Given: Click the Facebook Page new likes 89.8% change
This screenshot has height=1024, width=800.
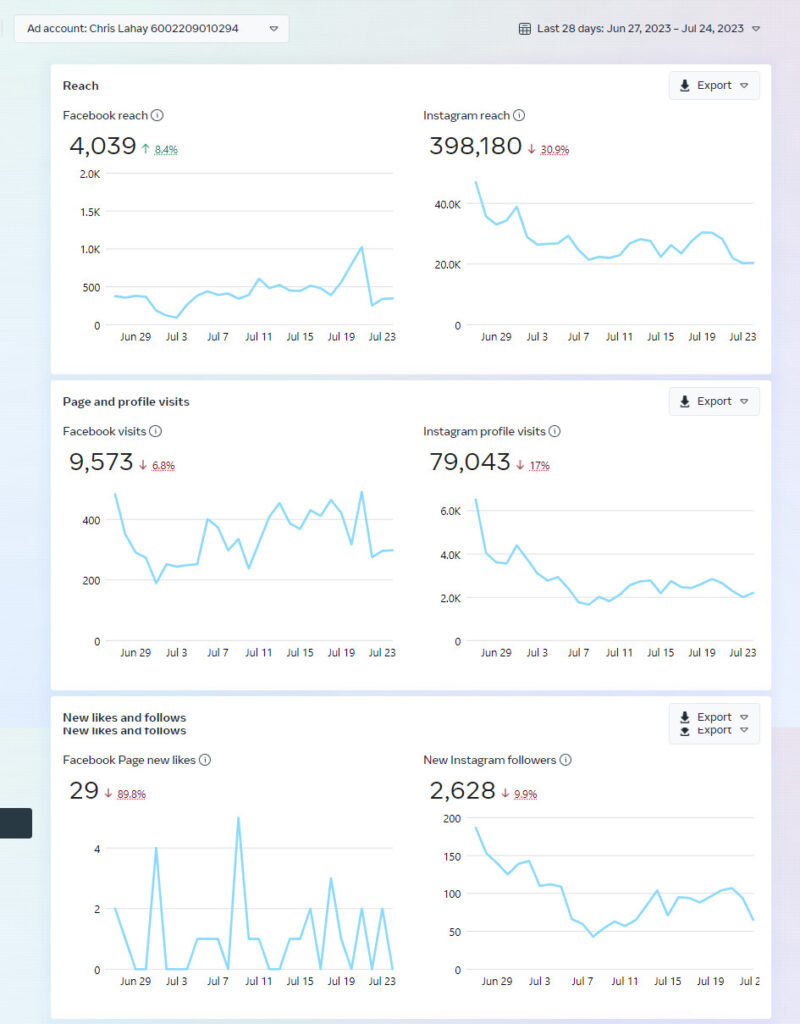Looking at the screenshot, I should pyautogui.click(x=132, y=795).
